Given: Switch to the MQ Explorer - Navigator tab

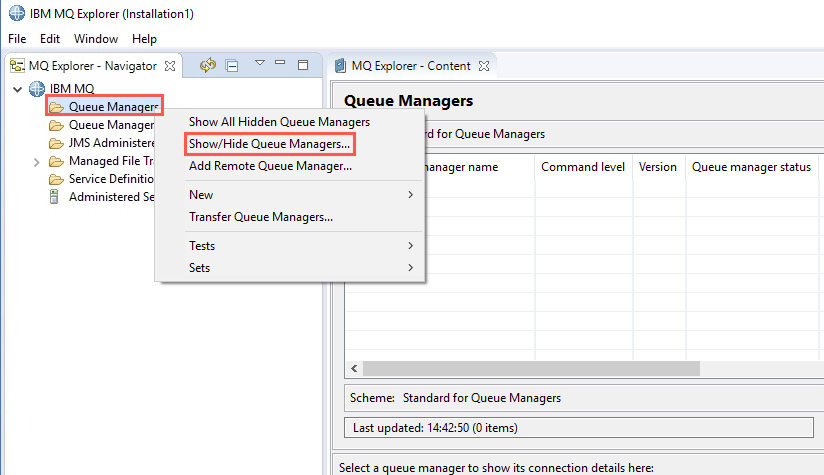Looking at the screenshot, I should [92, 66].
